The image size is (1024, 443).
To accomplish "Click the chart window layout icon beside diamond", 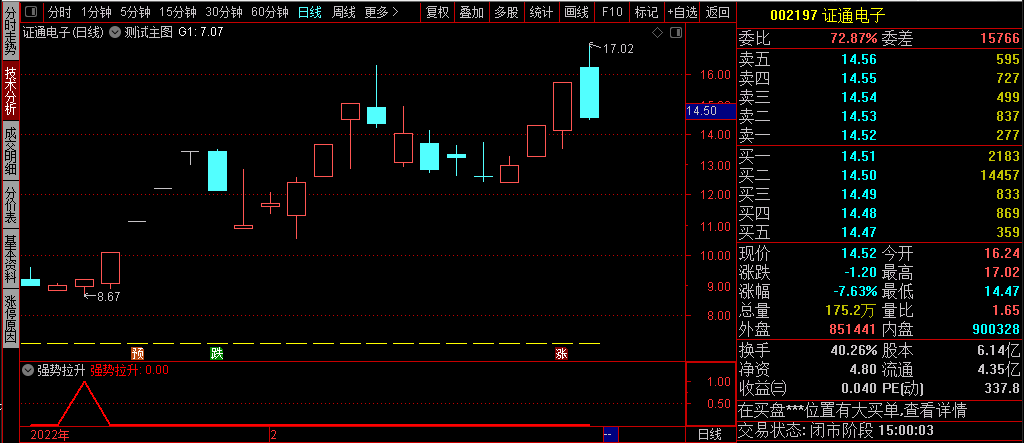I will pyautogui.click(x=675, y=32).
